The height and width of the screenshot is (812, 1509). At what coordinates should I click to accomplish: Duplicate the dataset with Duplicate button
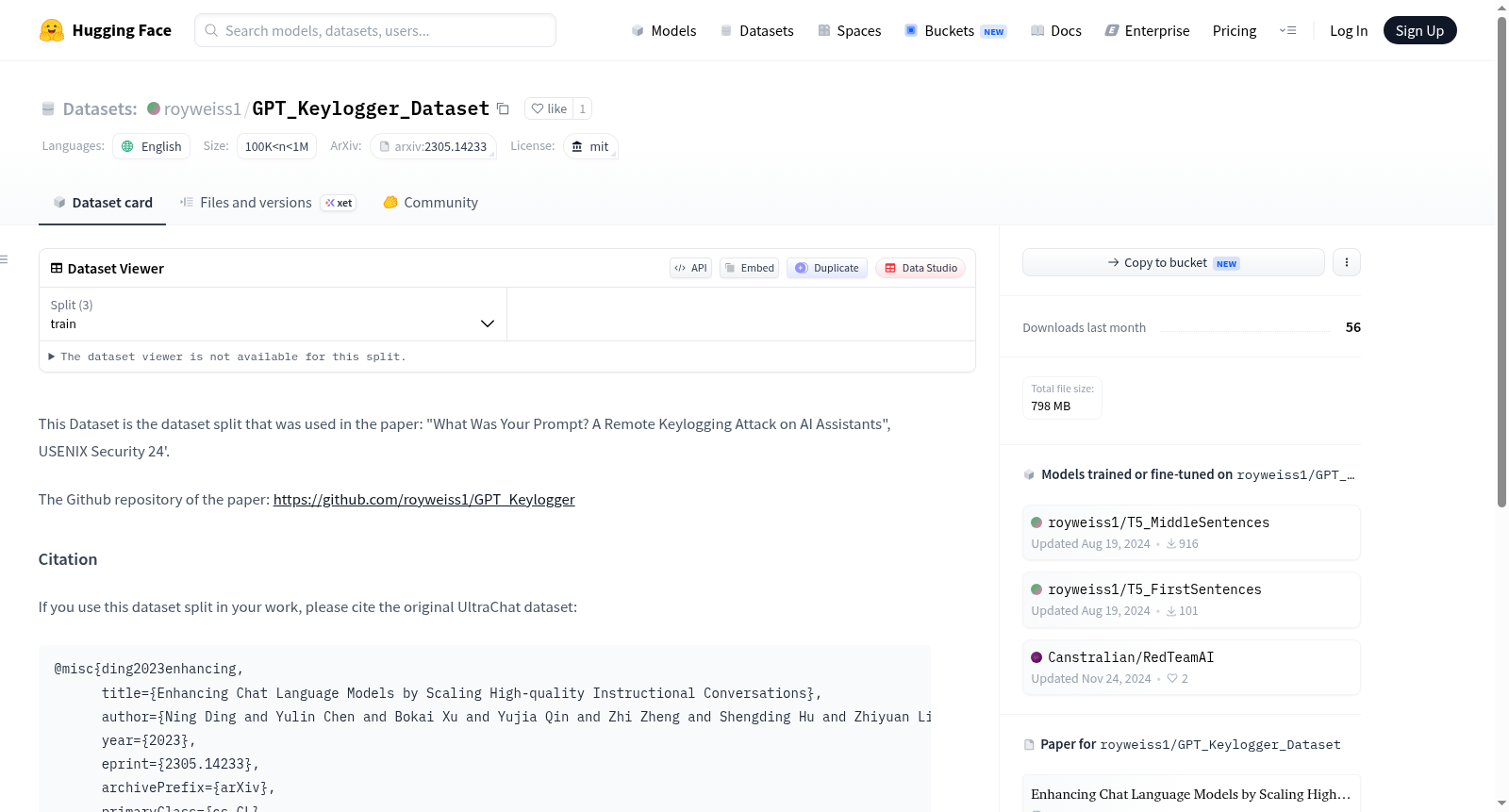(x=827, y=268)
